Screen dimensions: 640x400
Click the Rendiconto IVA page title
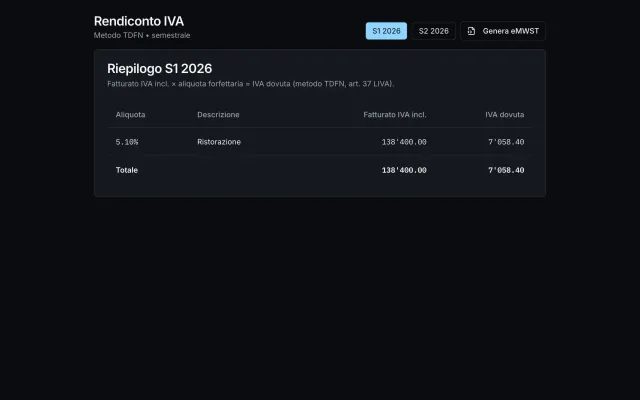click(139, 21)
